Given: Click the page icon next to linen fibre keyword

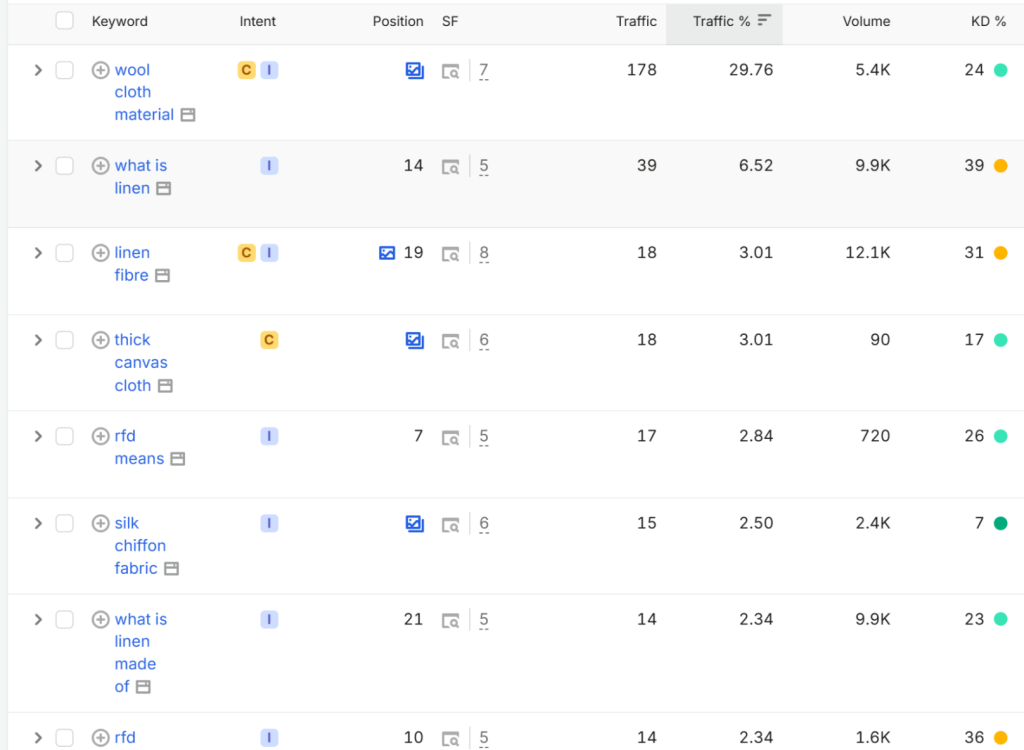Looking at the screenshot, I should (163, 276).
